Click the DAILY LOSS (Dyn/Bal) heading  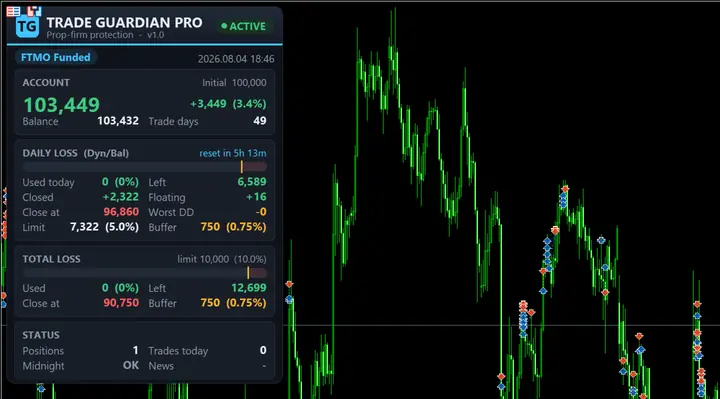click(76, 153)
